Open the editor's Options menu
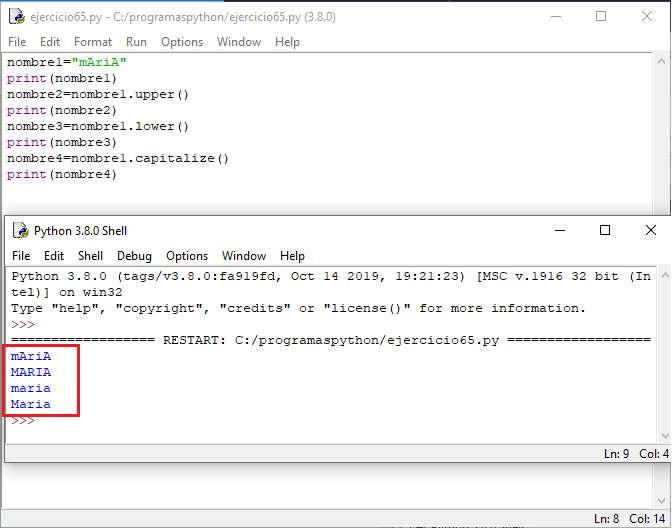672x528 pixels. (x=182, y=42)
